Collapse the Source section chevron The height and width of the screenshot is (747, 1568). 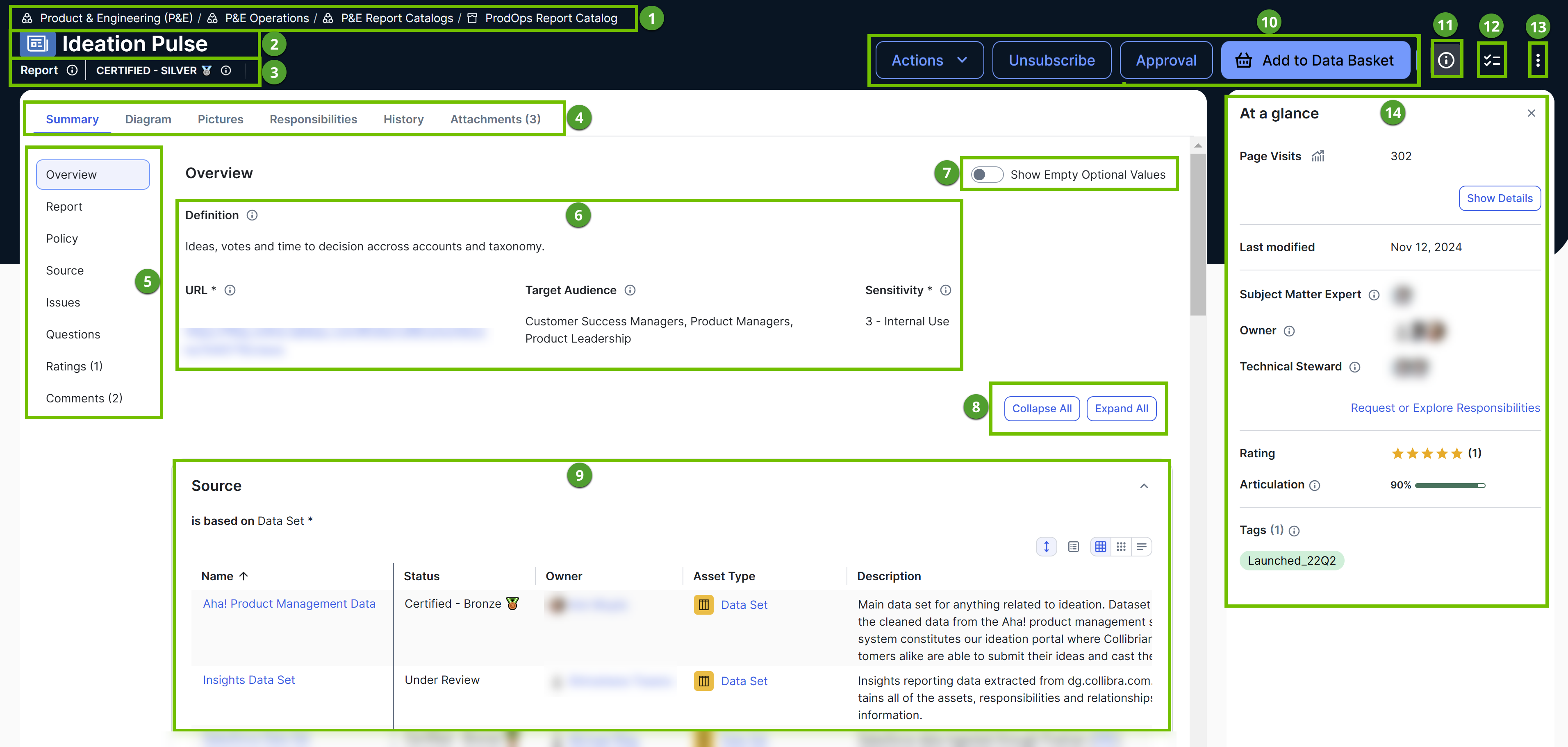[x=1145, y=486]
